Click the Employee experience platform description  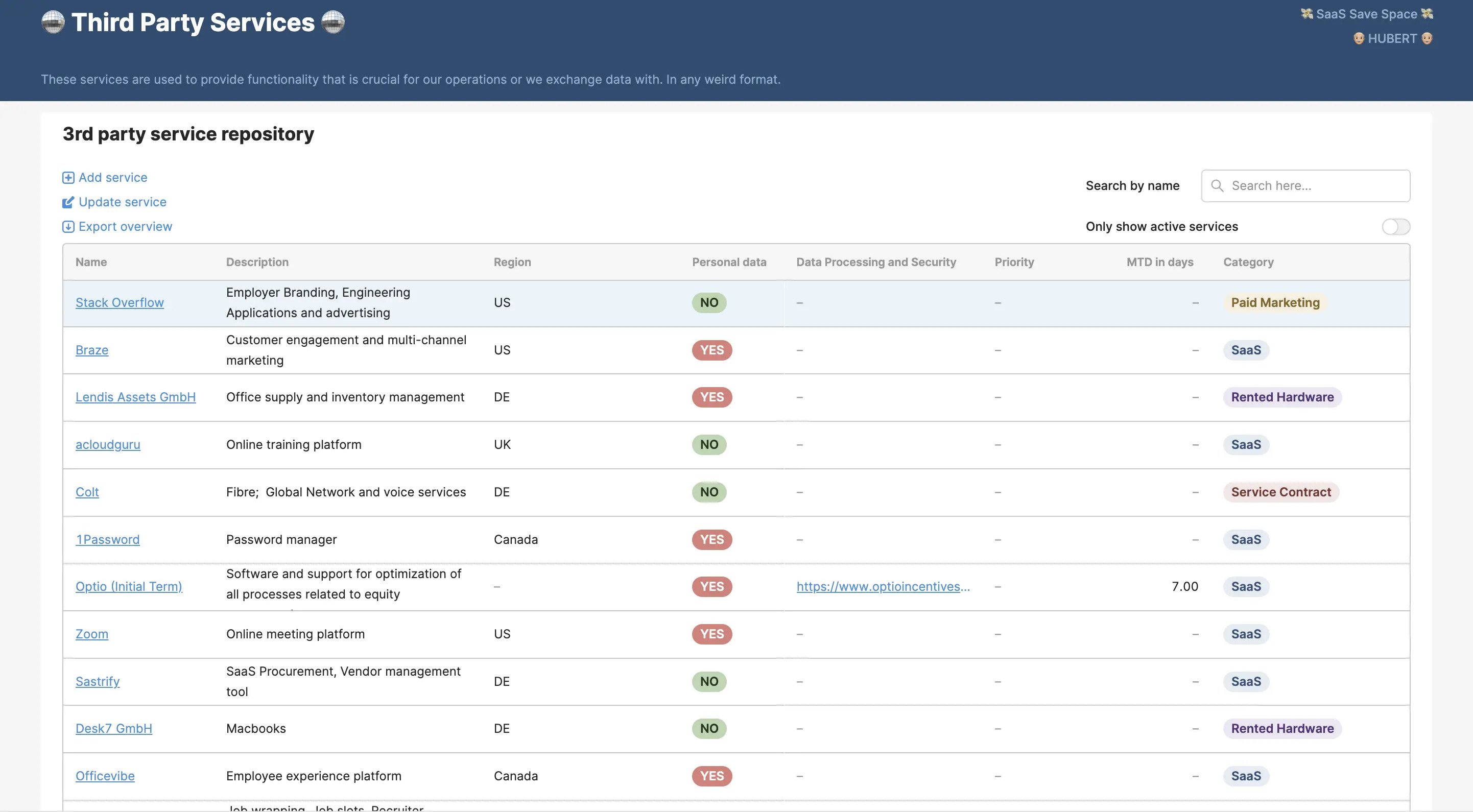[314, 777]
